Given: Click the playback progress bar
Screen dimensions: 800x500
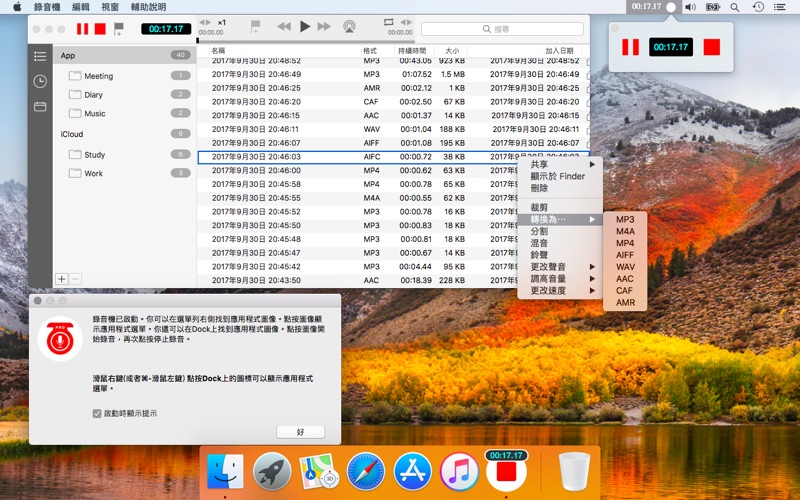Looking at the screenshot, I should (305, 40).
